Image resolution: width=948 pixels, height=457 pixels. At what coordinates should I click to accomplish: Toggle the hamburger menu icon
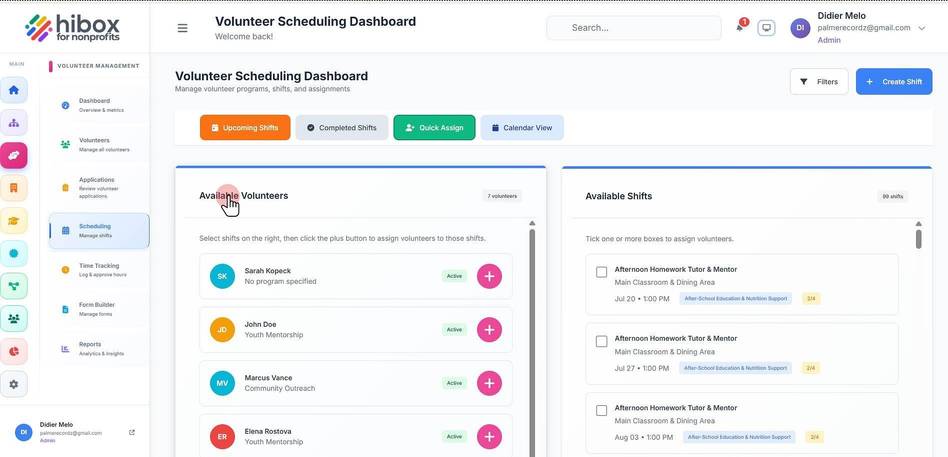[182, 28]
